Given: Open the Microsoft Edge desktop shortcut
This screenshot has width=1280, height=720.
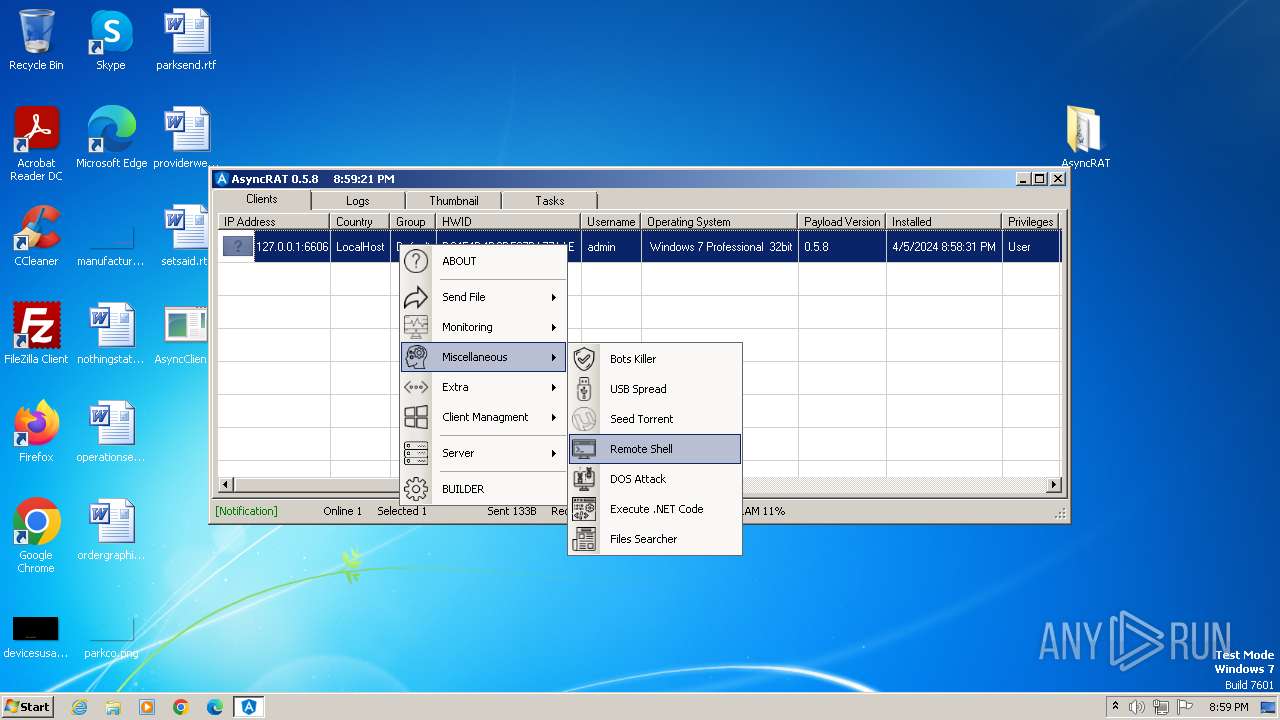Looking at the screenshot, I should 111,137.
